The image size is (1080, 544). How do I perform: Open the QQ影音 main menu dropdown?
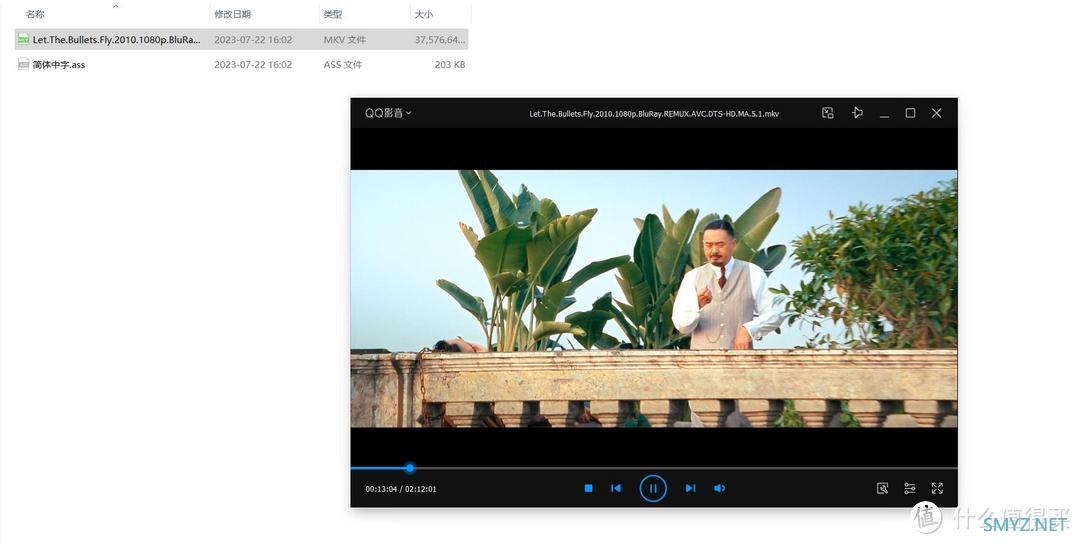coord(388,113)
